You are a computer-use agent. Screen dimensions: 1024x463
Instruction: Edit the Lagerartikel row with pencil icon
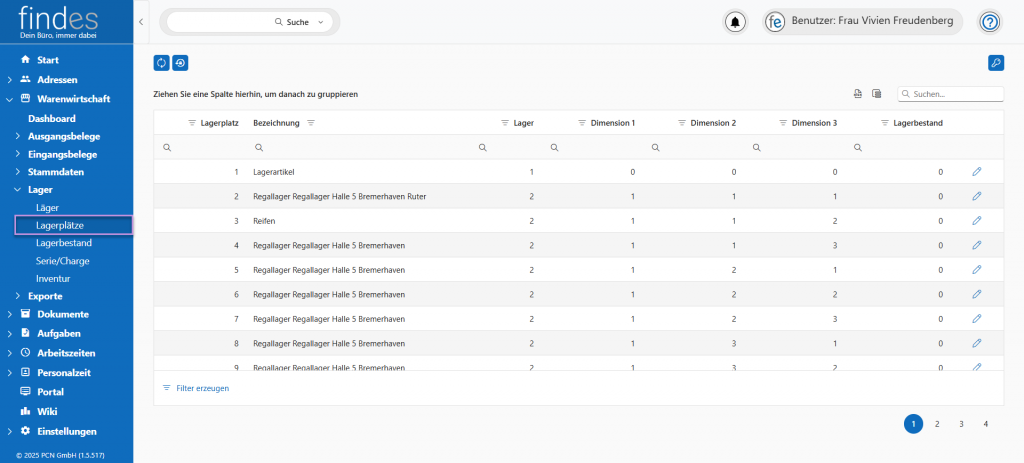click(977, 172)
